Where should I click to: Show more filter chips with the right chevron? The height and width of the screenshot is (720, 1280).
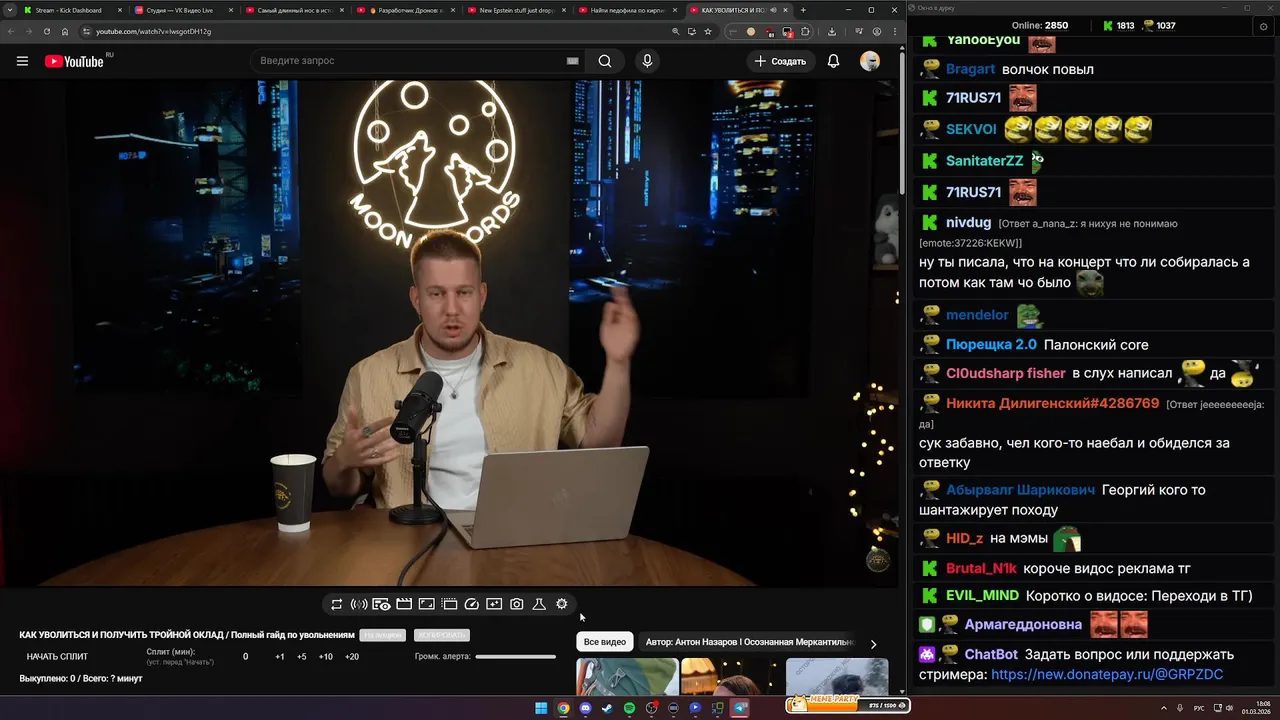pos(873,644)
